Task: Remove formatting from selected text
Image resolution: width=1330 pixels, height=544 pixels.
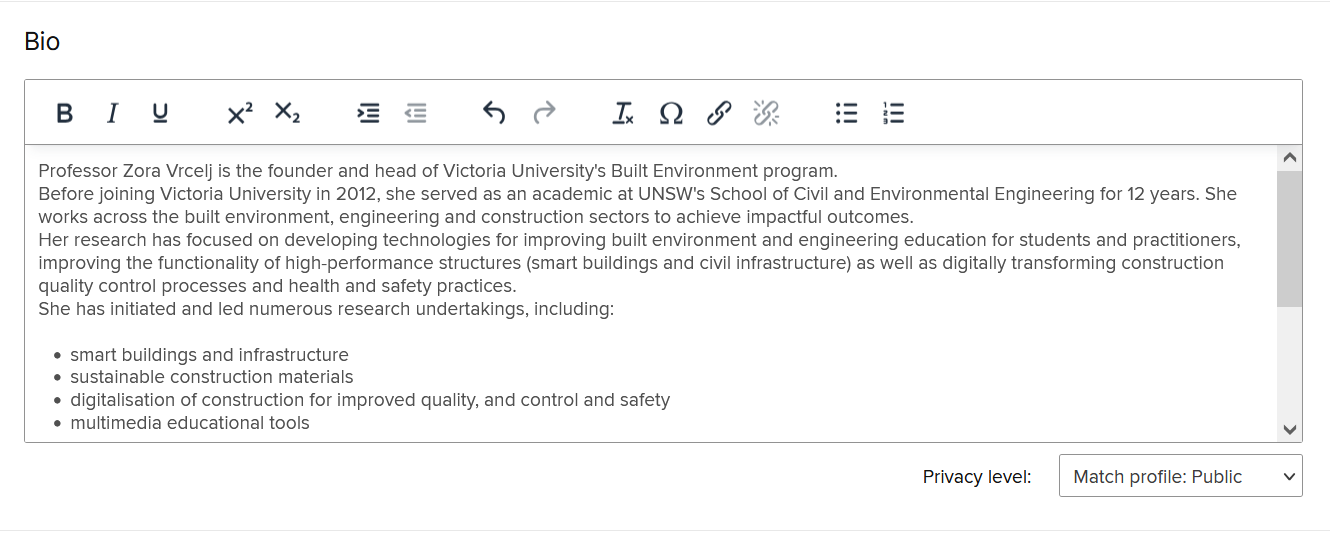Action: [x=623, y=113]
